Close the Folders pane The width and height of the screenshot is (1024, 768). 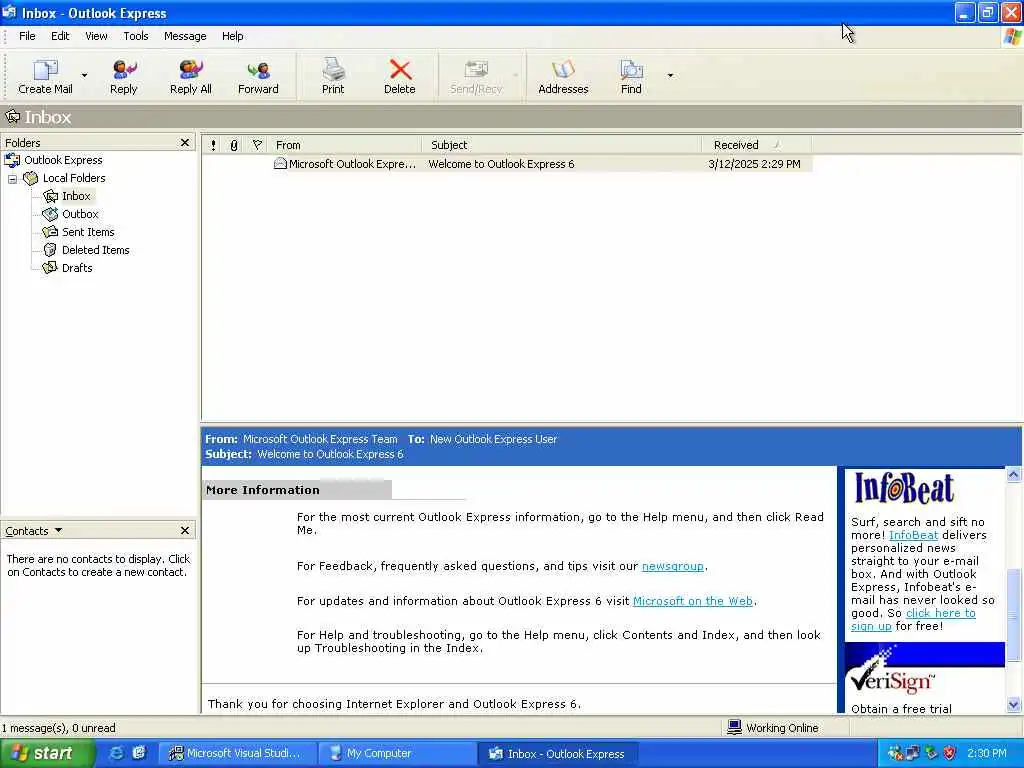pos(185,142)
